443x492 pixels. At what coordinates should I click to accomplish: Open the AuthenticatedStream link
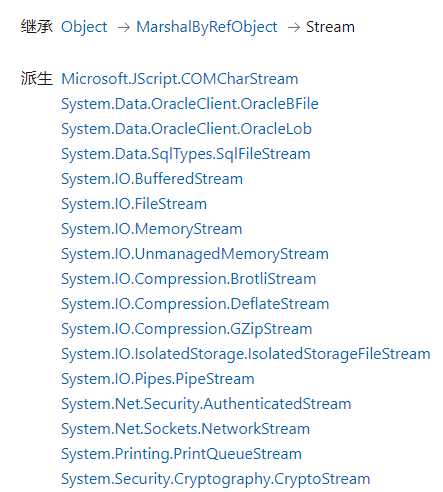pos(206,404)
